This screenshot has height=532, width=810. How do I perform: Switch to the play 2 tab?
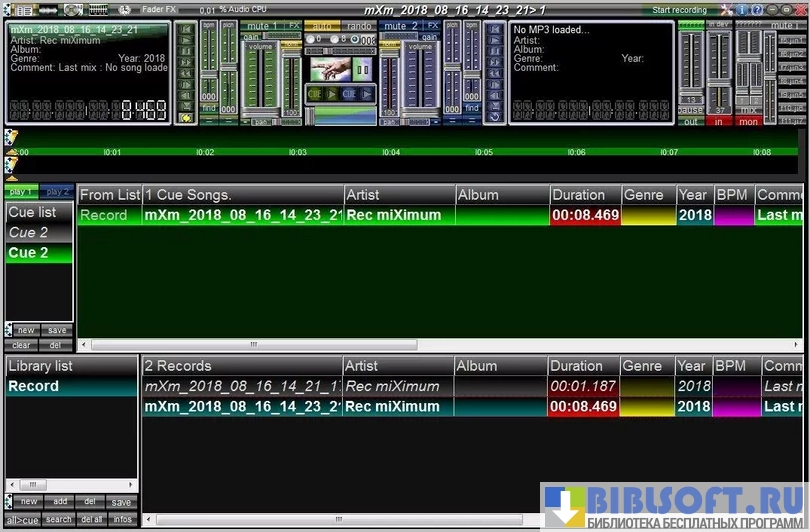point(57,191)
